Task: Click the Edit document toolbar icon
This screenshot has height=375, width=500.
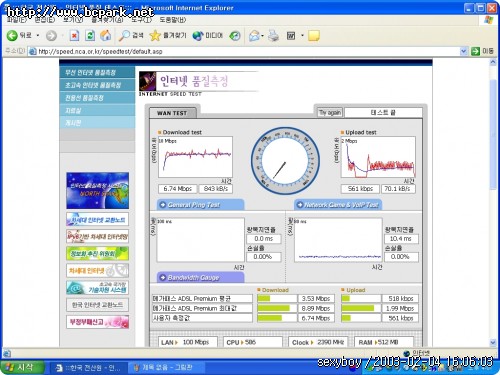Action: point(291,36)
